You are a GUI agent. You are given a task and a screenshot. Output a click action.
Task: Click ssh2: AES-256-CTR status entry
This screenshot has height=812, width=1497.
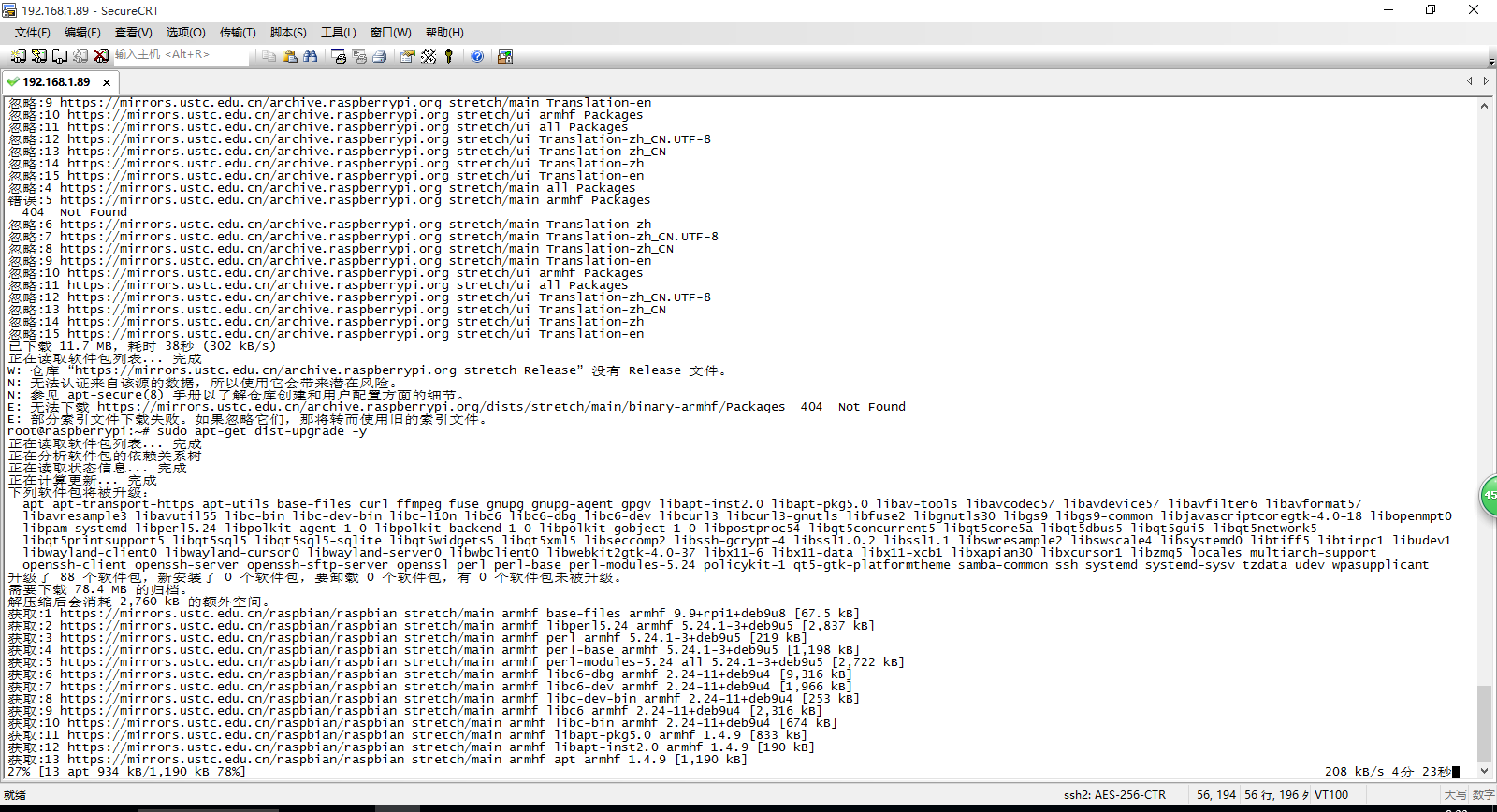tap(1114, 795)
